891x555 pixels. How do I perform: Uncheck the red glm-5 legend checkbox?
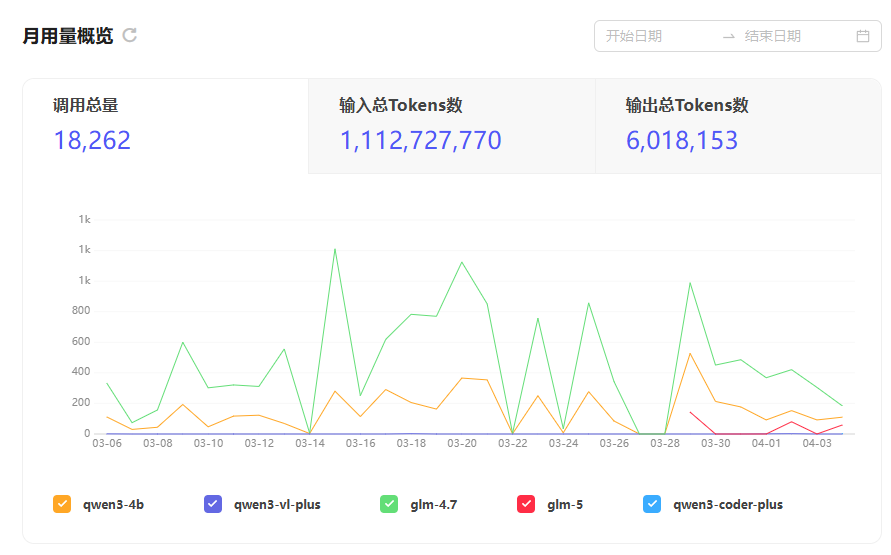[x=526, y=504]
